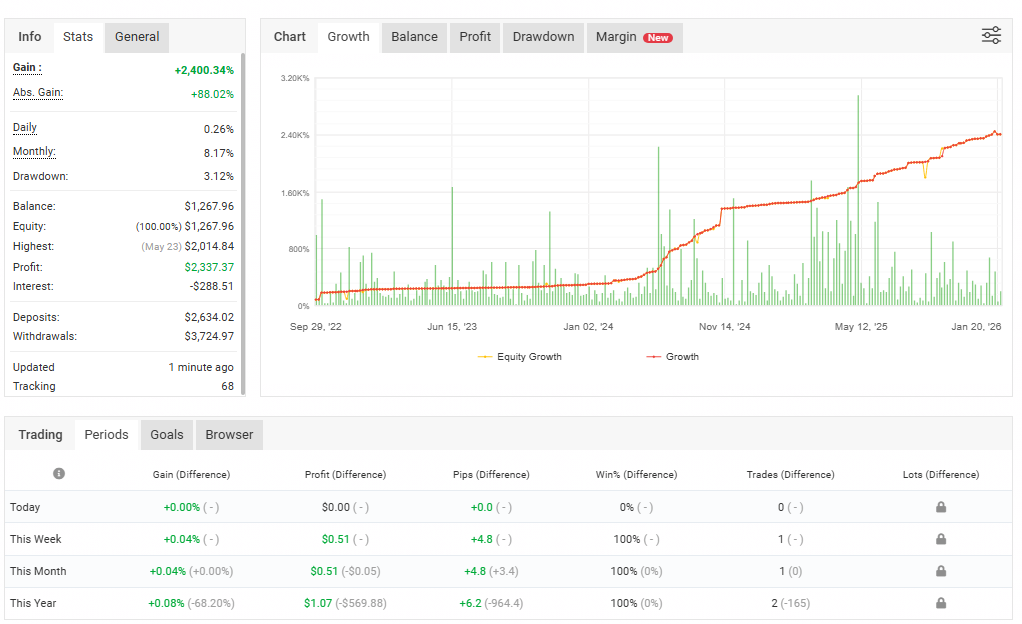Open the Drawdown chart tab
The width and height of the screenshot is (1022, 624).
(543, 37)
